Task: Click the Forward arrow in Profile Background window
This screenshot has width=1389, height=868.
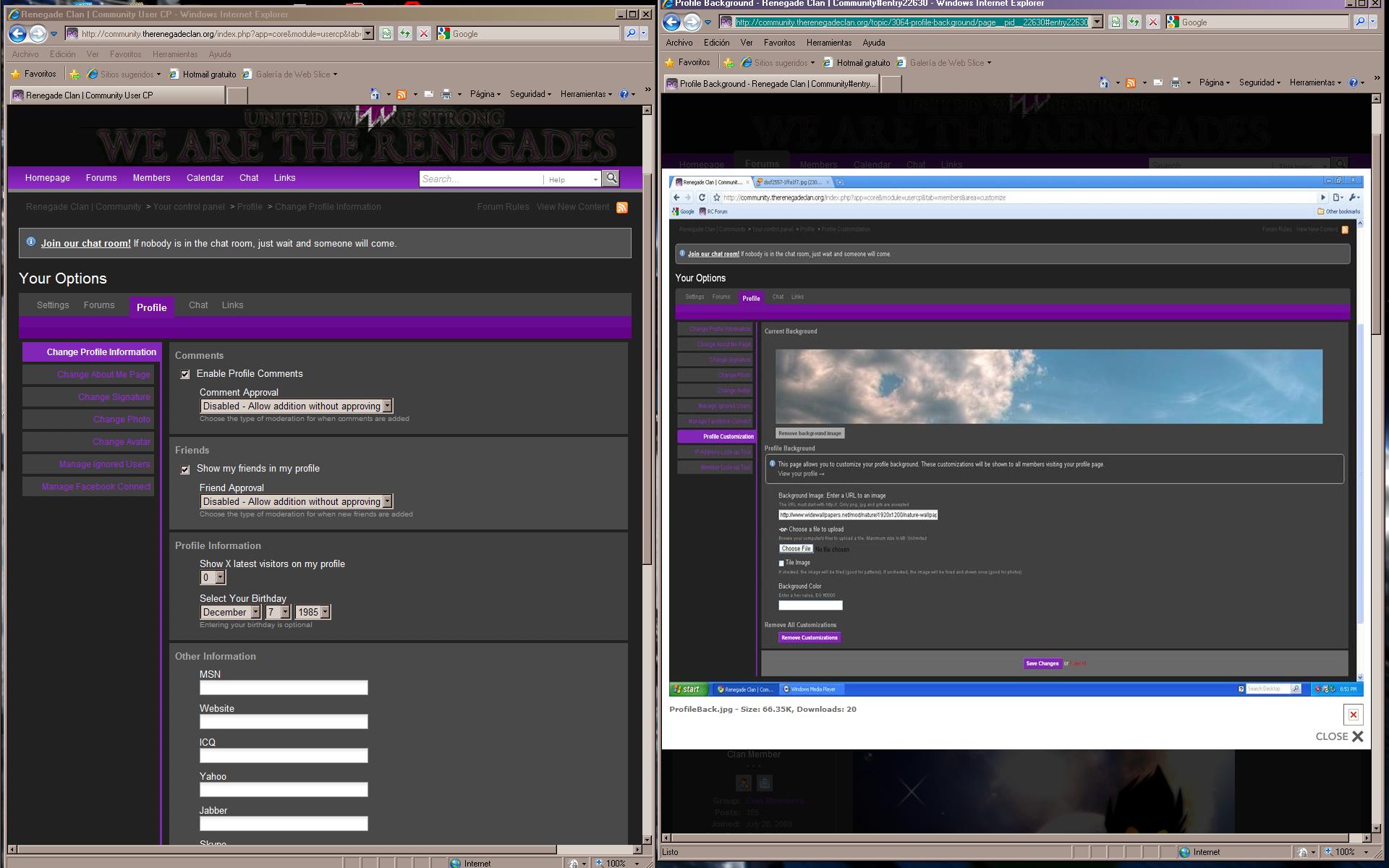Action: [x=692, y=22]
